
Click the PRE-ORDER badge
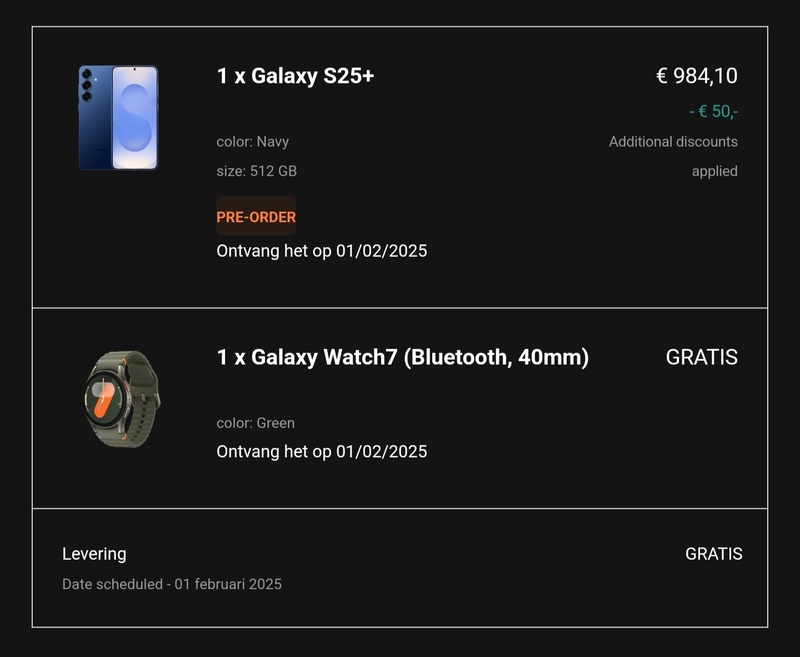(256, 217)
